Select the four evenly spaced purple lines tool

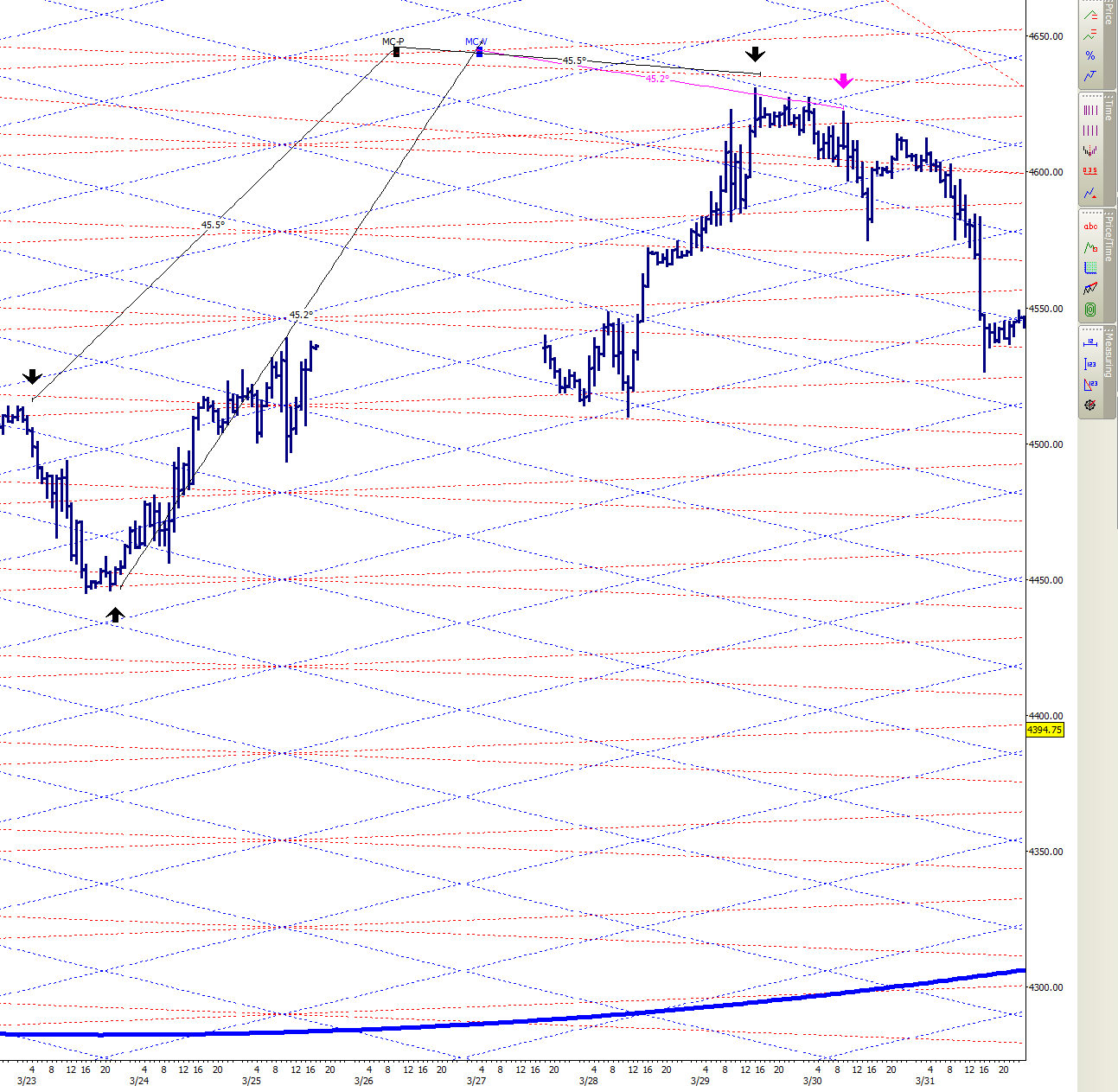click(1090, 131)
